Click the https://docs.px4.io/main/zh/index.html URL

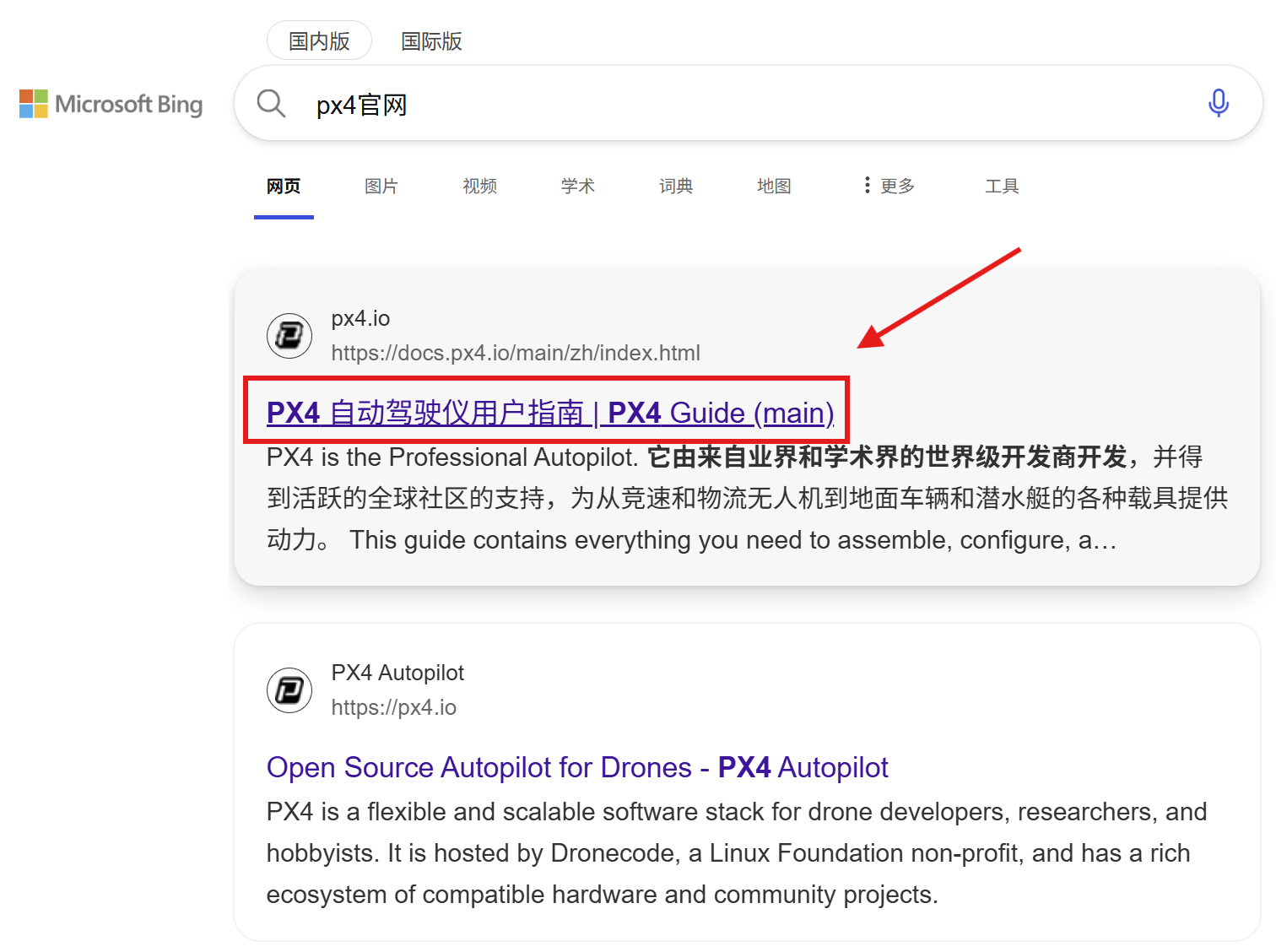click(516, 353)
